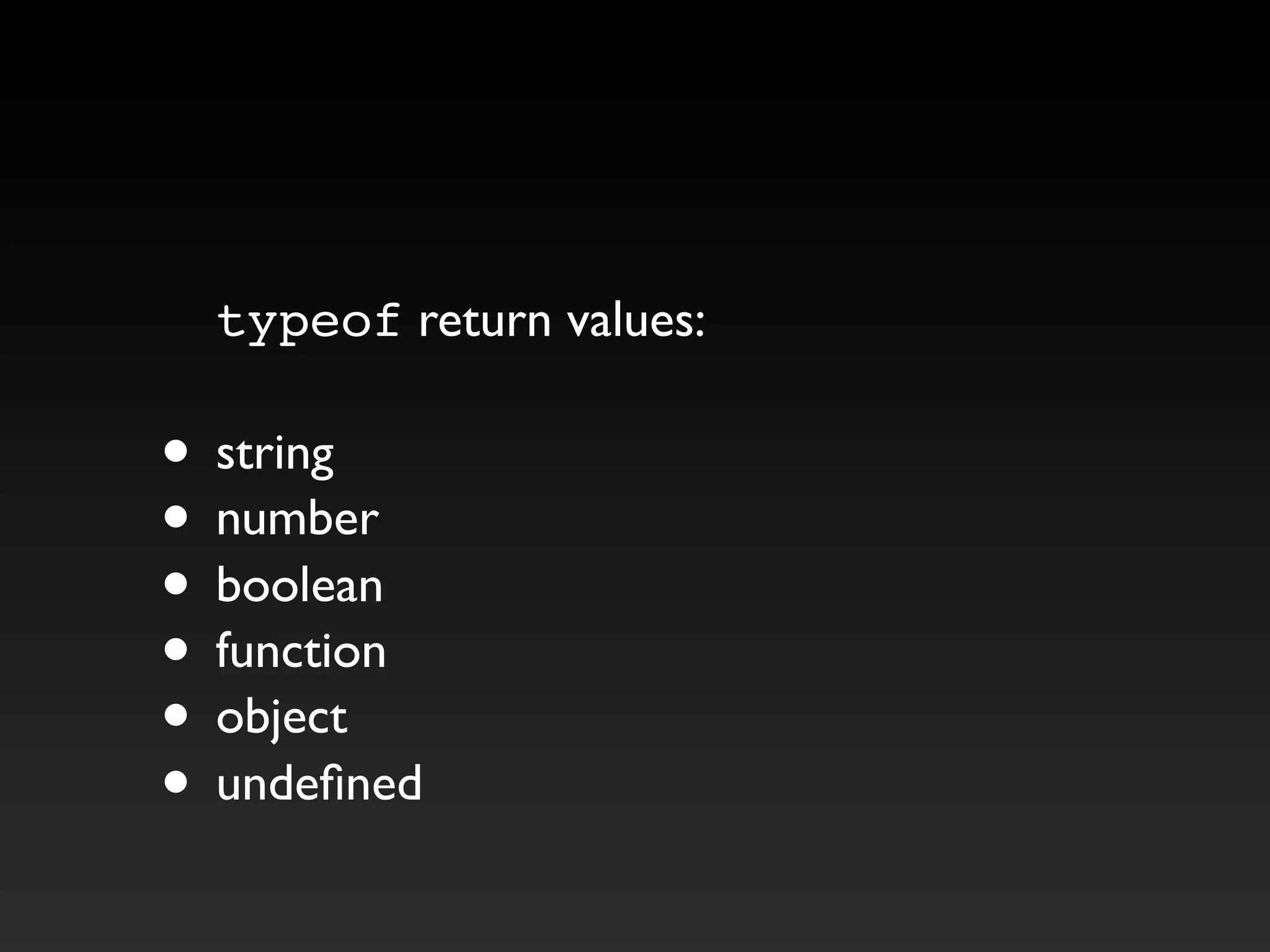Click the bullet dot beside number
The image size is (1270, 952).
point(176,518)
